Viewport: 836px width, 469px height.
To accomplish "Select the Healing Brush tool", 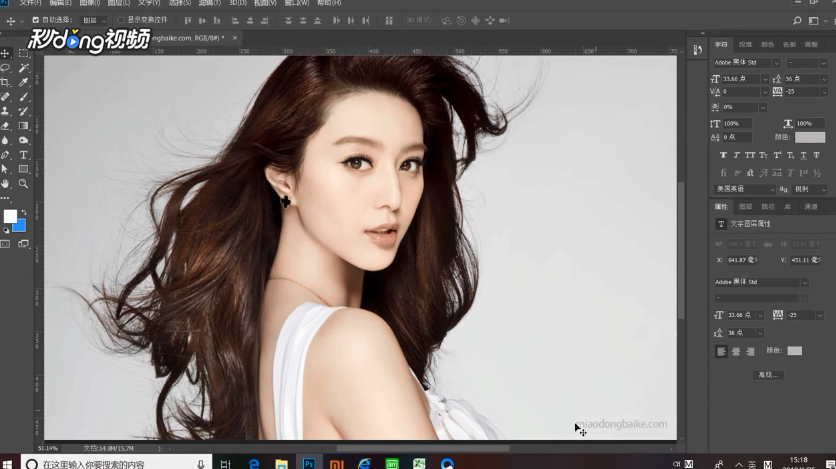I will 5,97.
